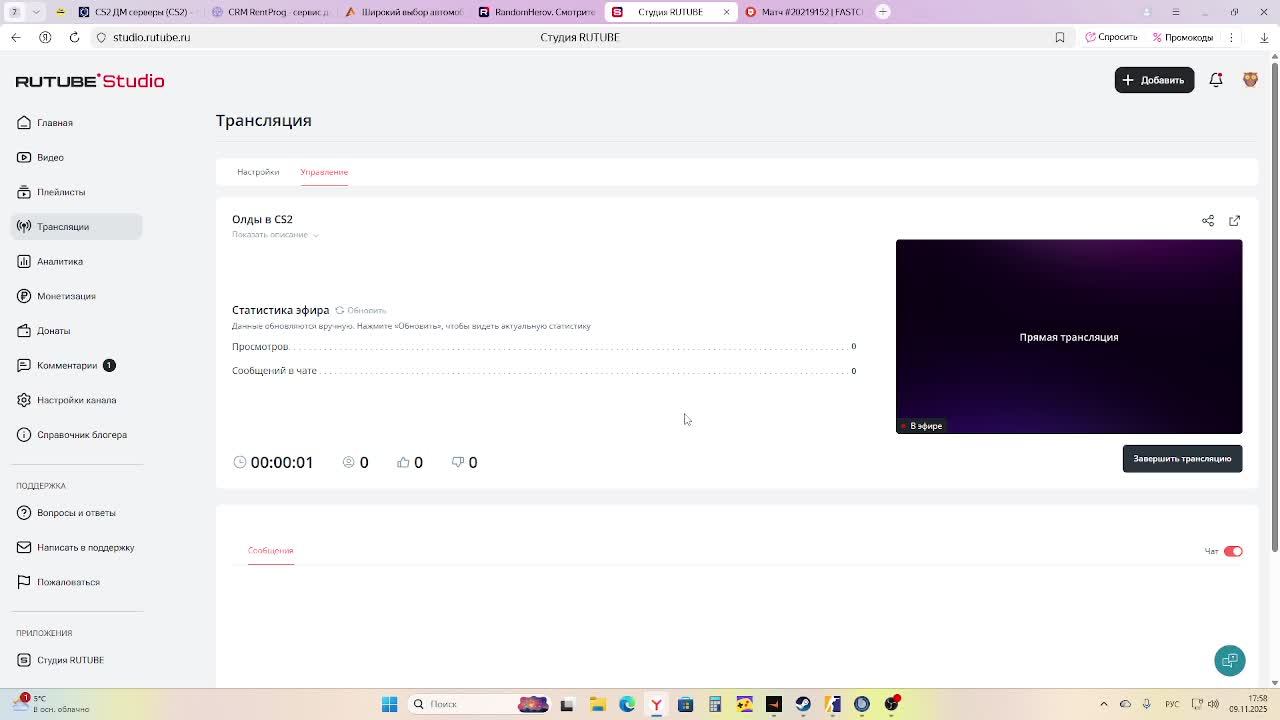This screenshot has height=720, width=1280.
Task: Show hidden system tray icons
Action: (1104, 704)
